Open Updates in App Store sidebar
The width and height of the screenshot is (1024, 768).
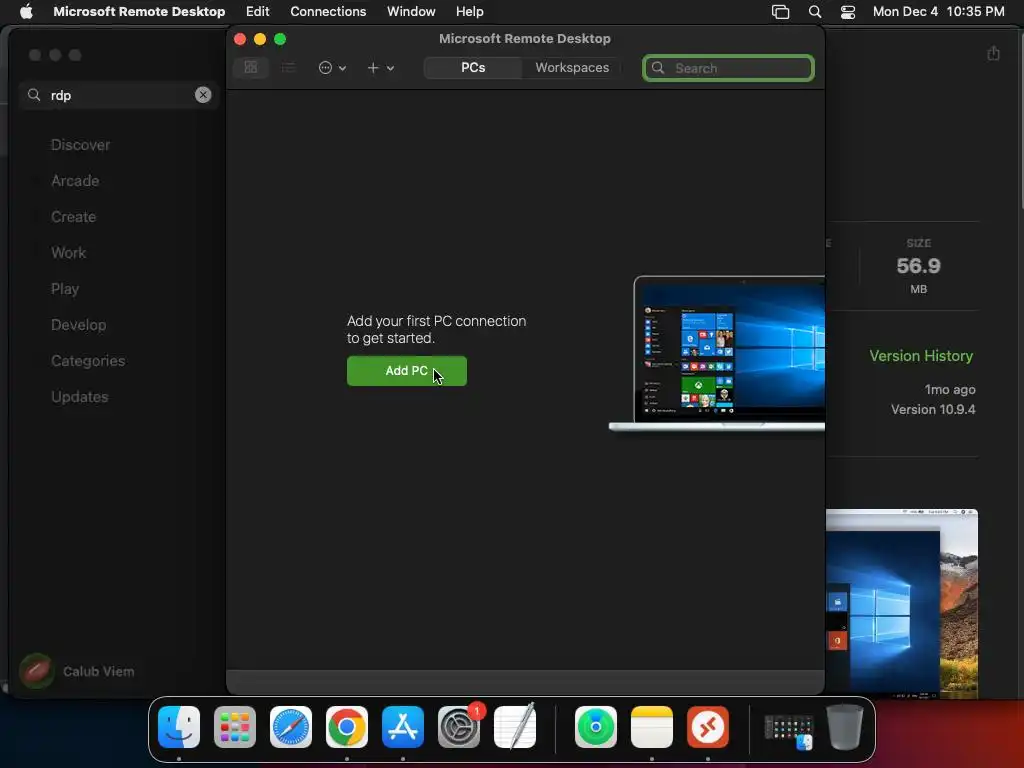tap(80, 396)
